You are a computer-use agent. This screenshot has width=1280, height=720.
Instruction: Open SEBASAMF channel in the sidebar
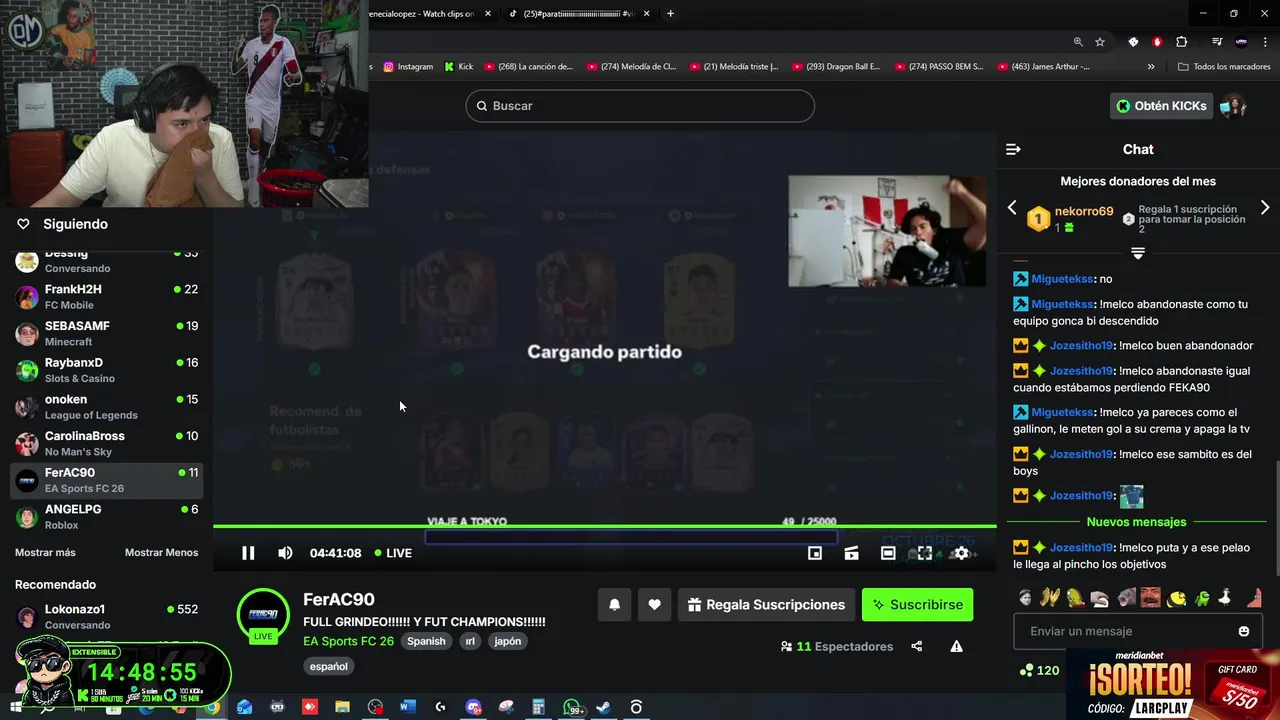pyautogui.click(x=107, y=334)
